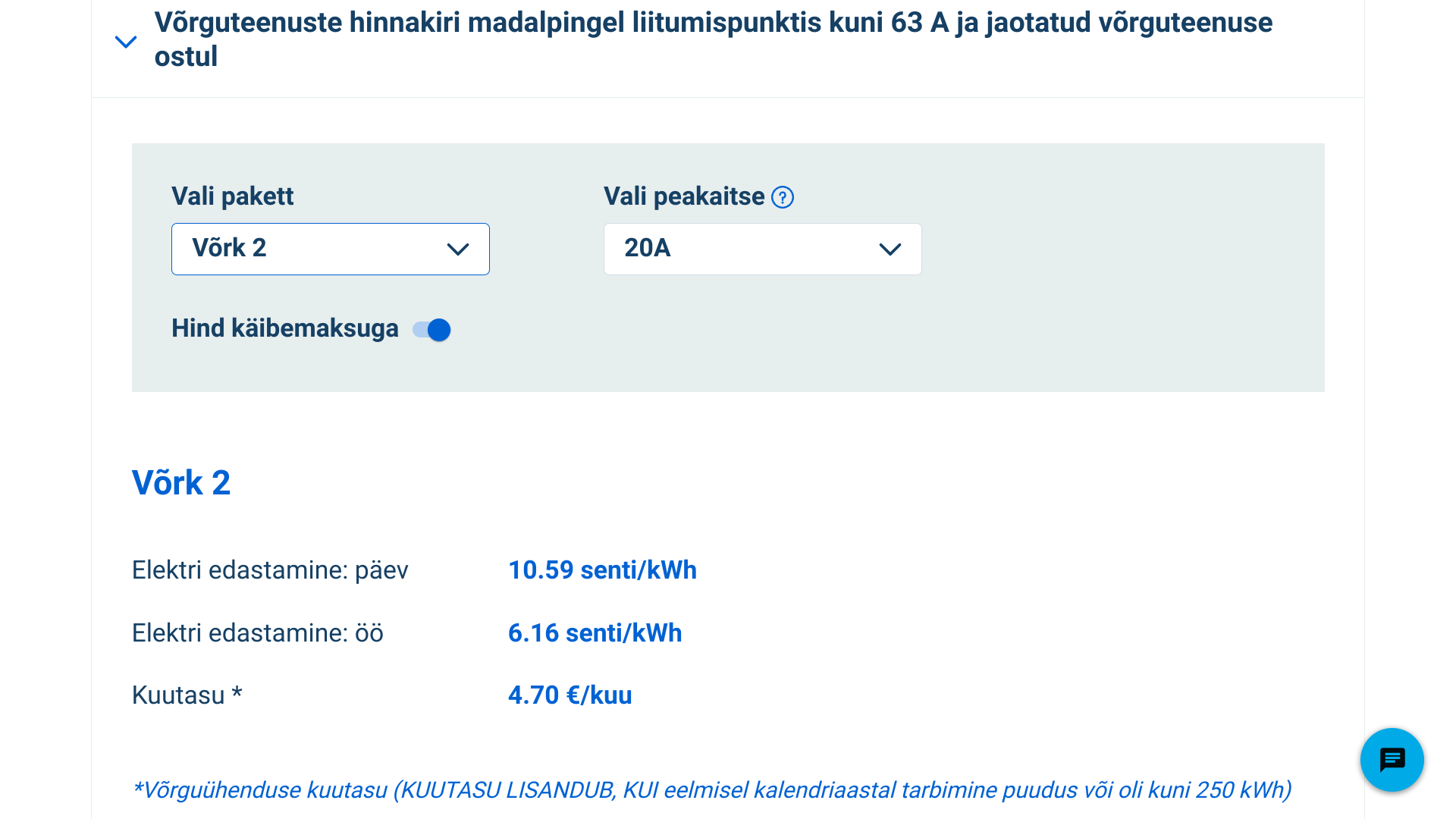Click the large blue Võrk 2 heading
Image resolution: width=1456 pixels, height=819 pixels.
point(180,483)
